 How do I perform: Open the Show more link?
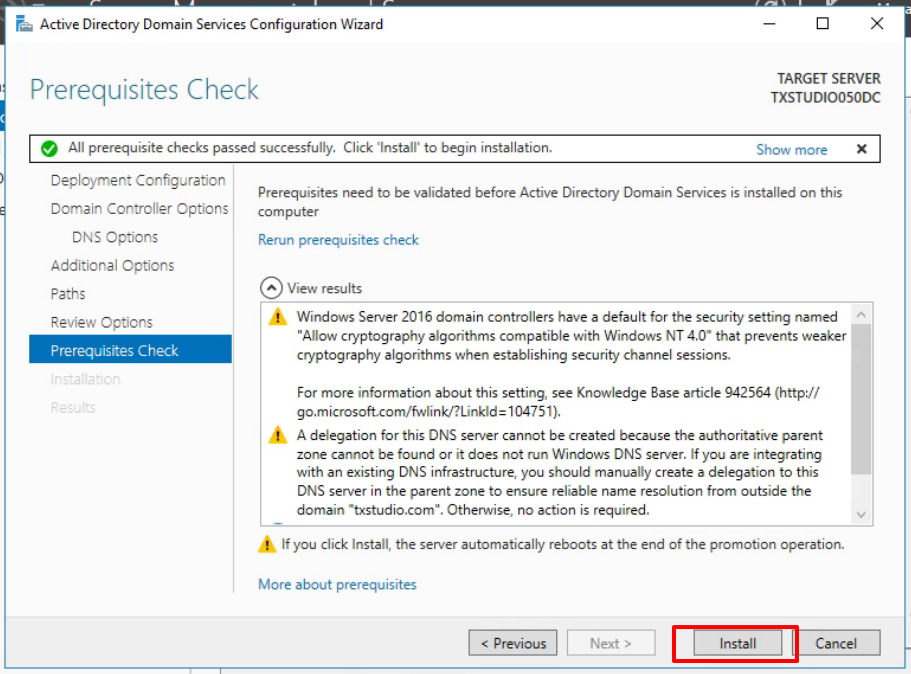791,150
